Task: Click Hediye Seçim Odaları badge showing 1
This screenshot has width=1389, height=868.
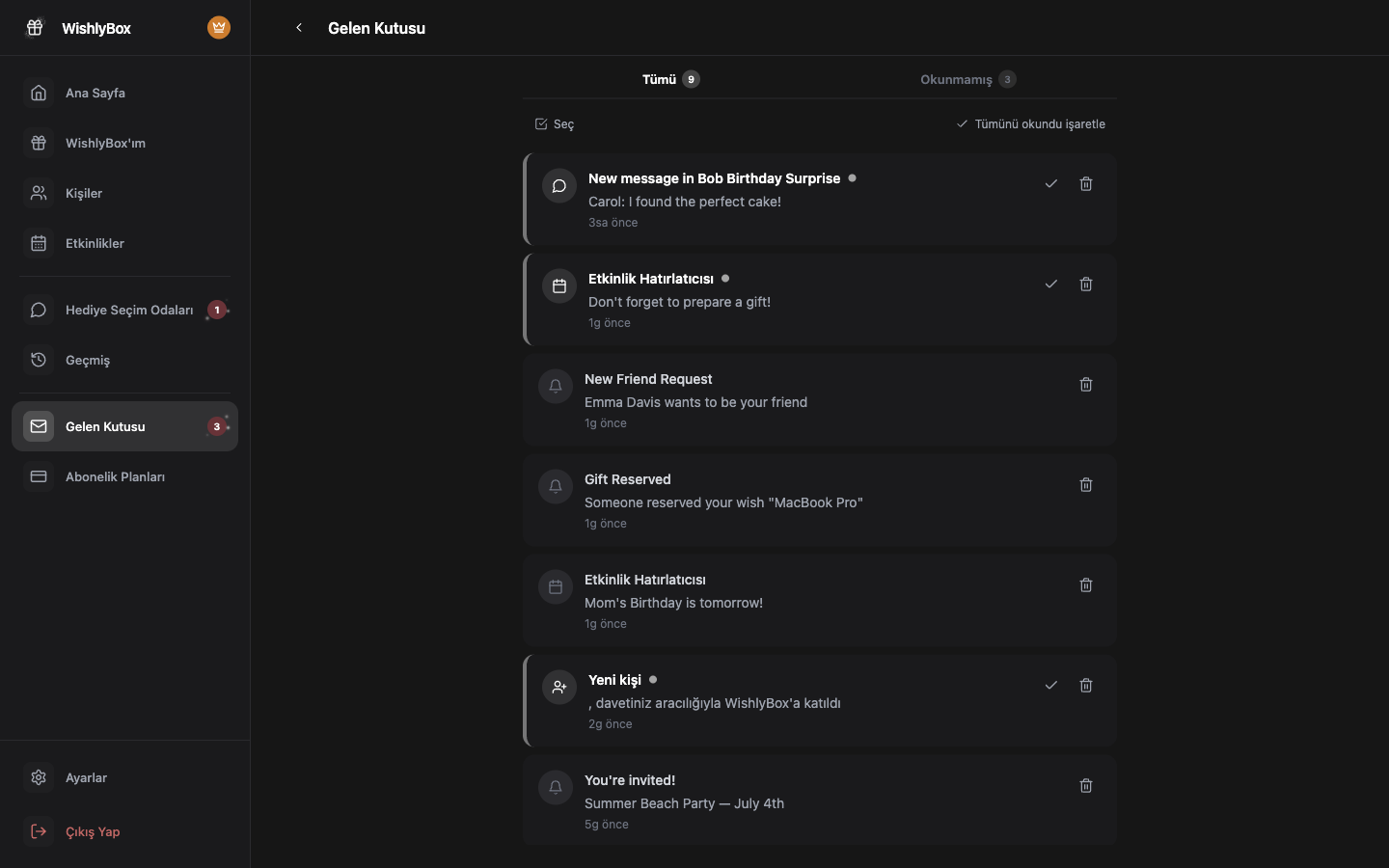Action: [217, 310]
